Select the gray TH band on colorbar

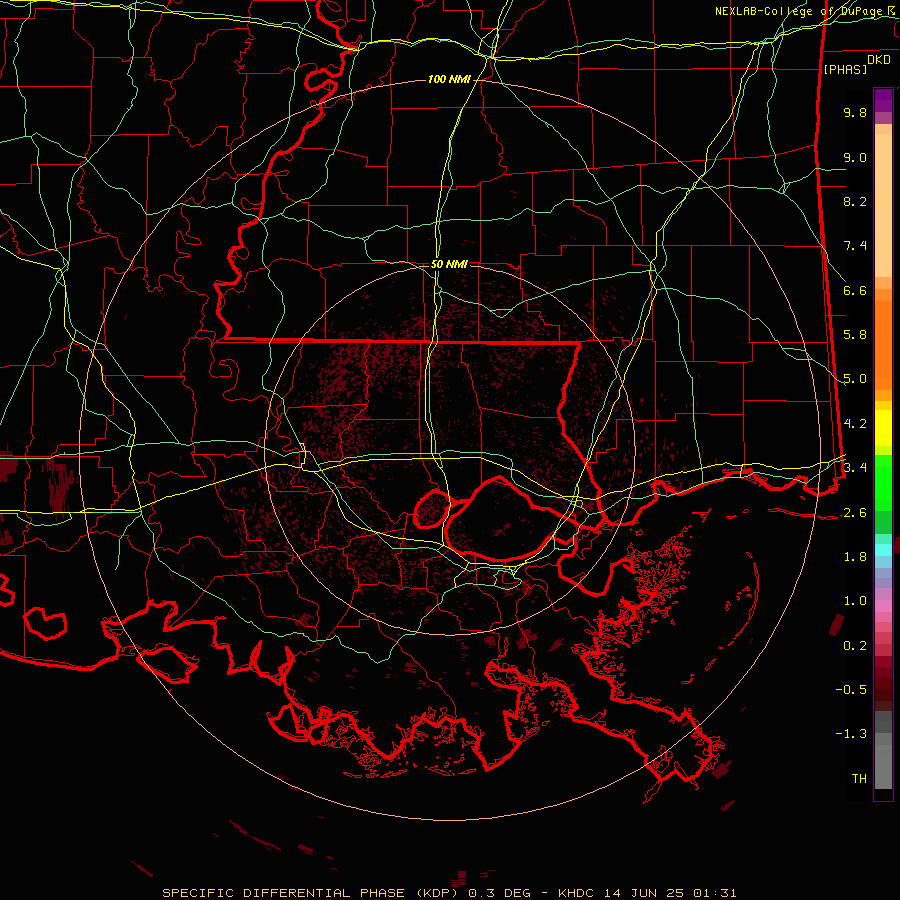coord(883,778)
